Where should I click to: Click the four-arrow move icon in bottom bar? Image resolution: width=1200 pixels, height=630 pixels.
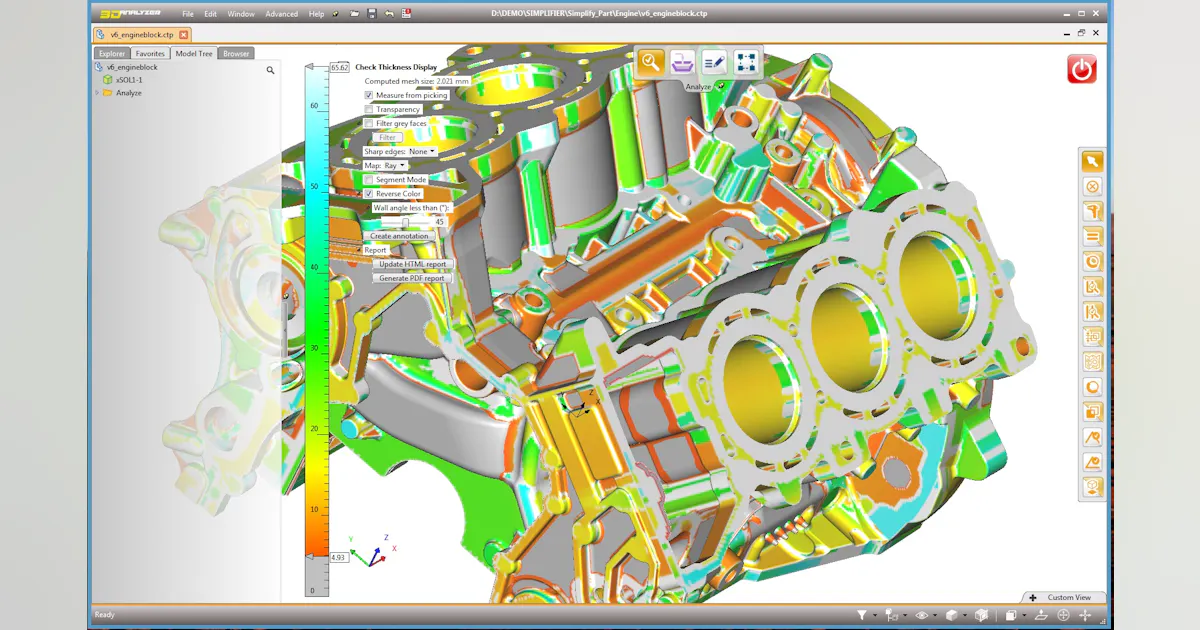coord(1085,615)
